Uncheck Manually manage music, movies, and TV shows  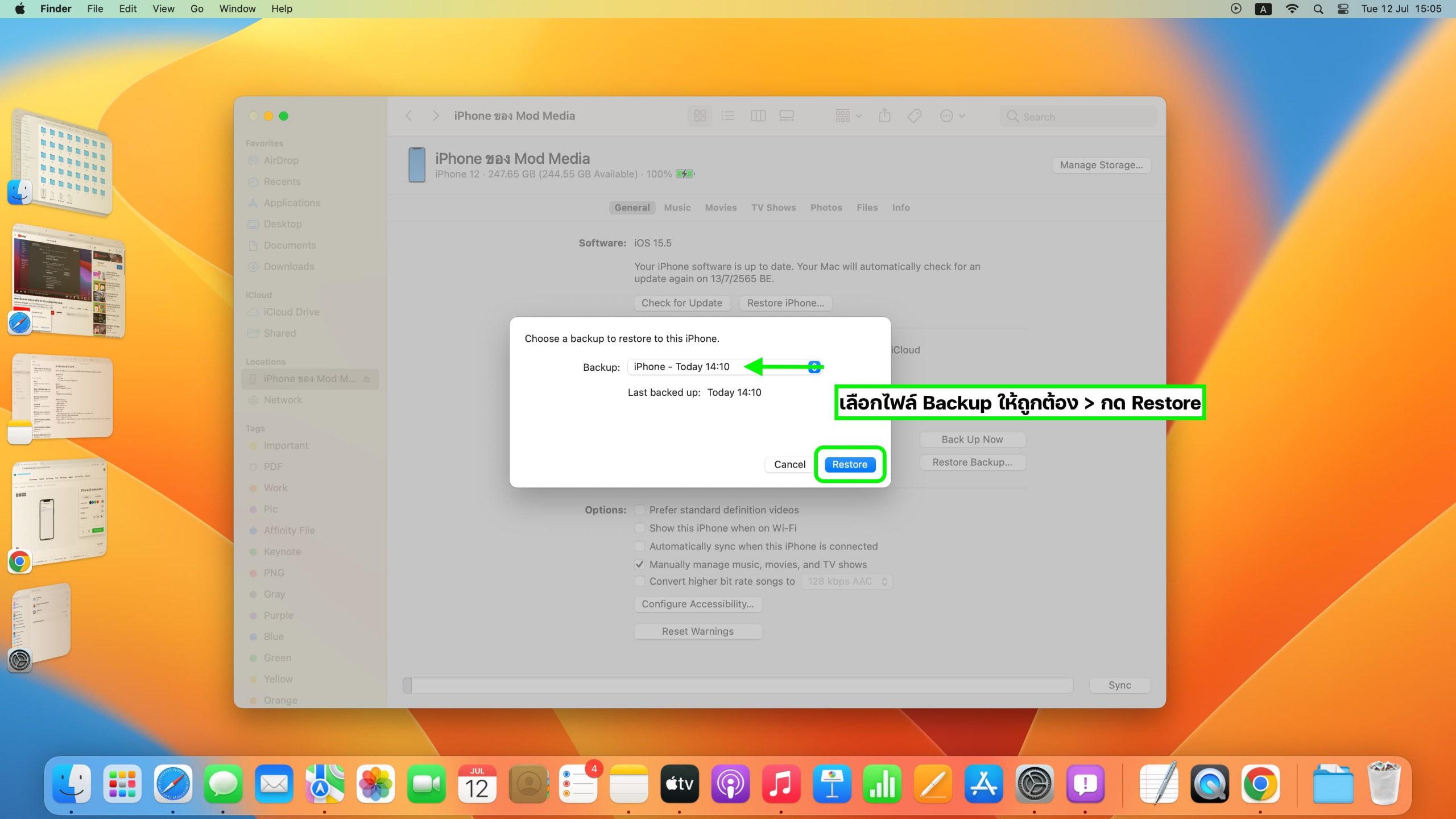[640, 564]
